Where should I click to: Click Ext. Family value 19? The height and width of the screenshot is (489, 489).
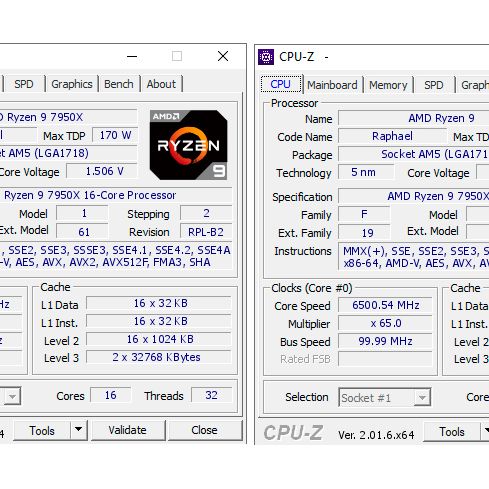(364, 232)
